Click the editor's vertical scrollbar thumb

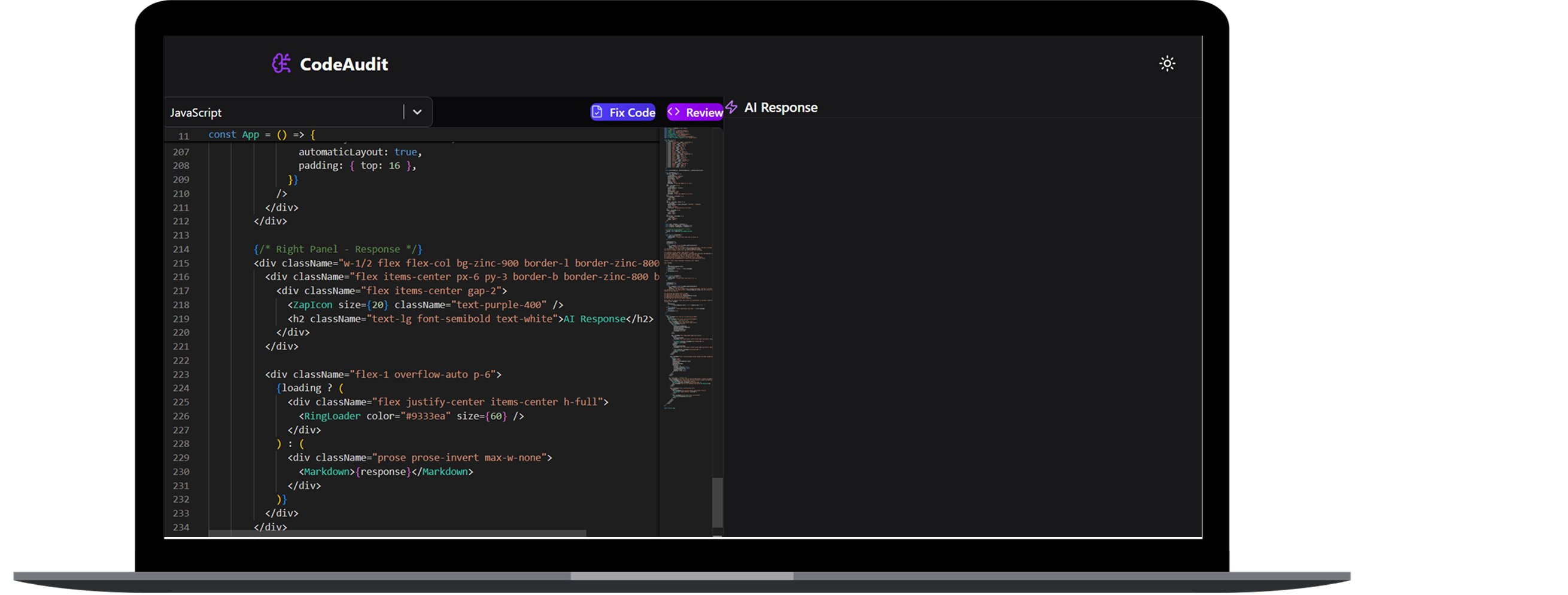[717, 502]
